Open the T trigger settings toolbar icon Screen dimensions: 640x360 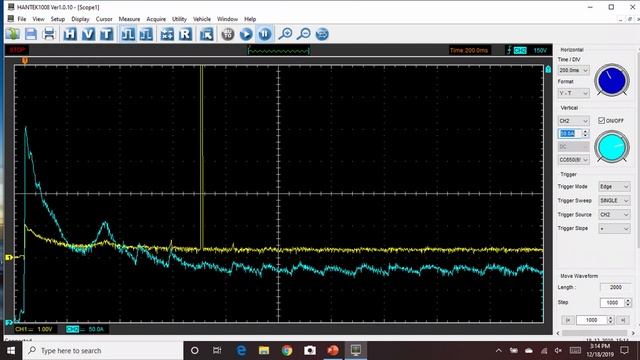point(107,34)
